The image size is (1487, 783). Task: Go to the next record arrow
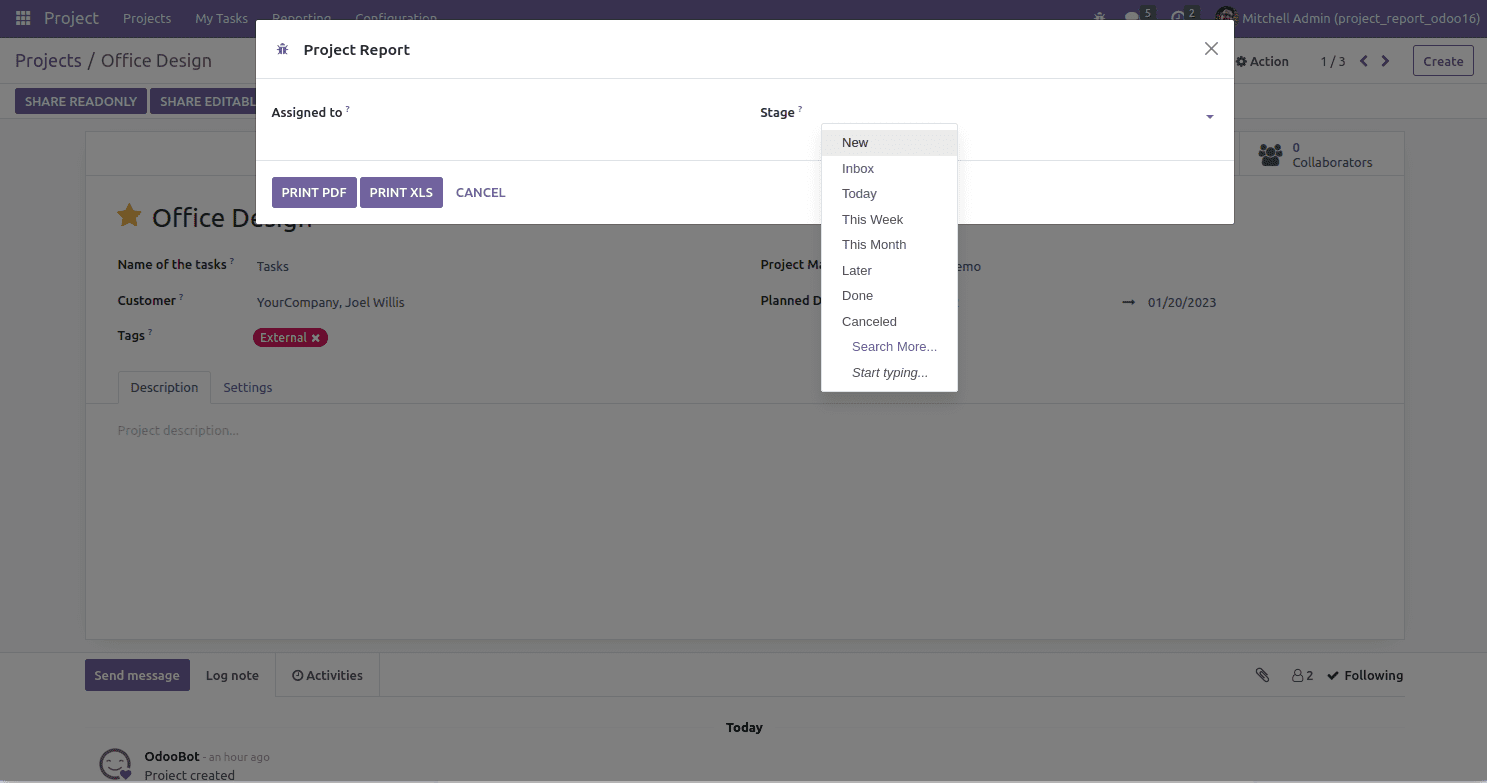(1385, 61)
